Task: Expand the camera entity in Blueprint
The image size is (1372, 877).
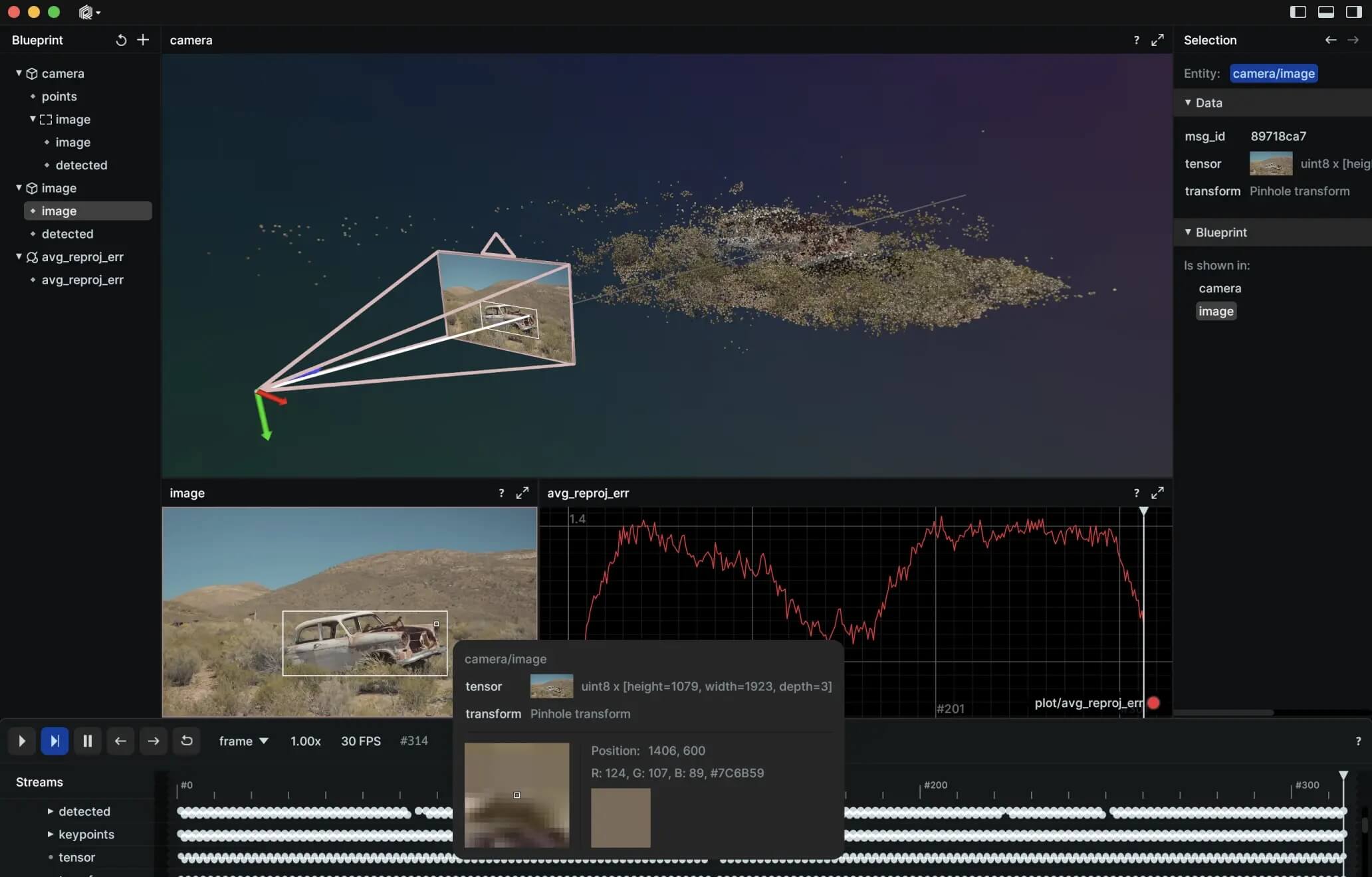Action: pyautogui.click(x=17, y=72)
